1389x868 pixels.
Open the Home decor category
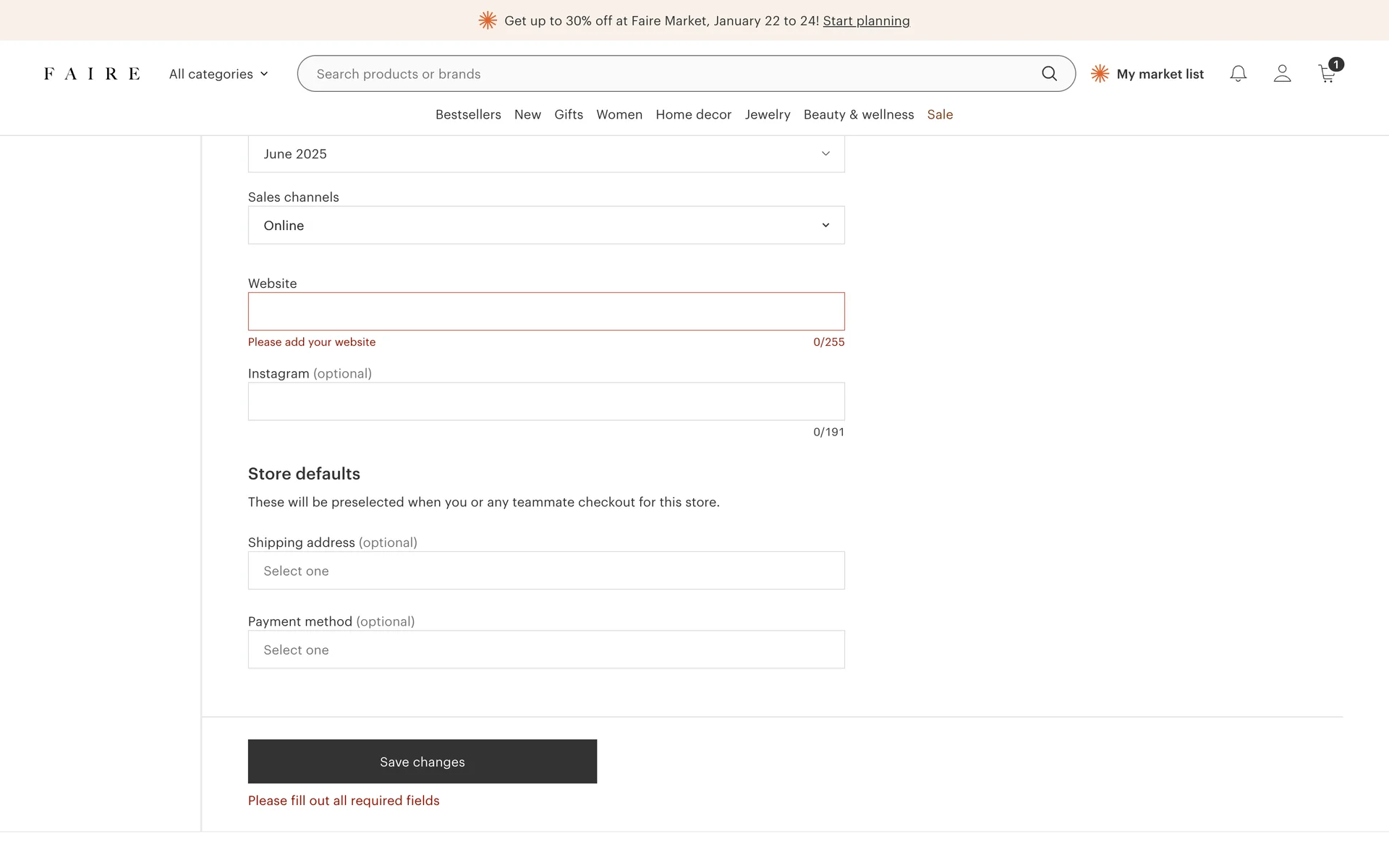point(693,114)
